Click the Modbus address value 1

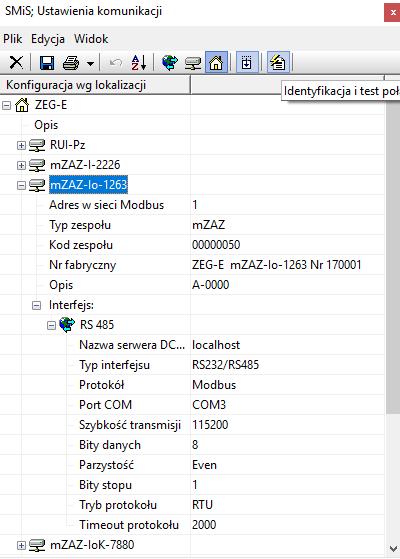coord(195,205)
